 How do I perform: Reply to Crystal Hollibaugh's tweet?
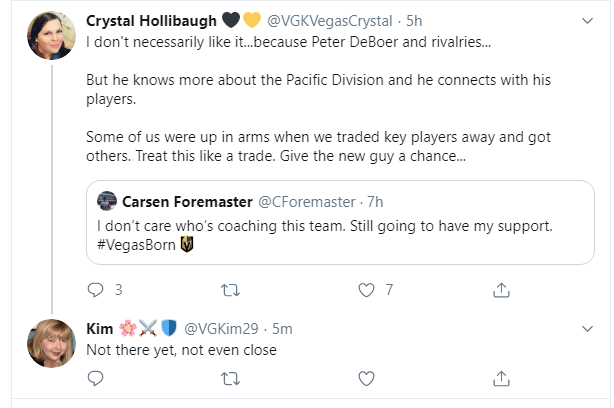(x=96, y=290)
